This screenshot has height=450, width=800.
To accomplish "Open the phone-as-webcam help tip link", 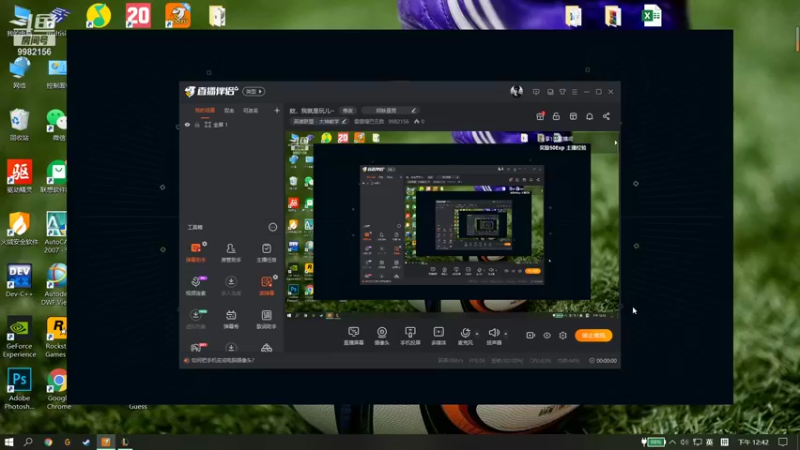I will pyautogui.click(x=222, y=360).
